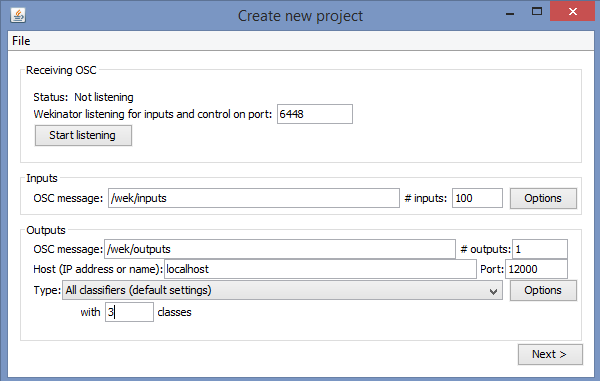
Task: Minimize the Create new project window
Action: [x=510, y=13]
